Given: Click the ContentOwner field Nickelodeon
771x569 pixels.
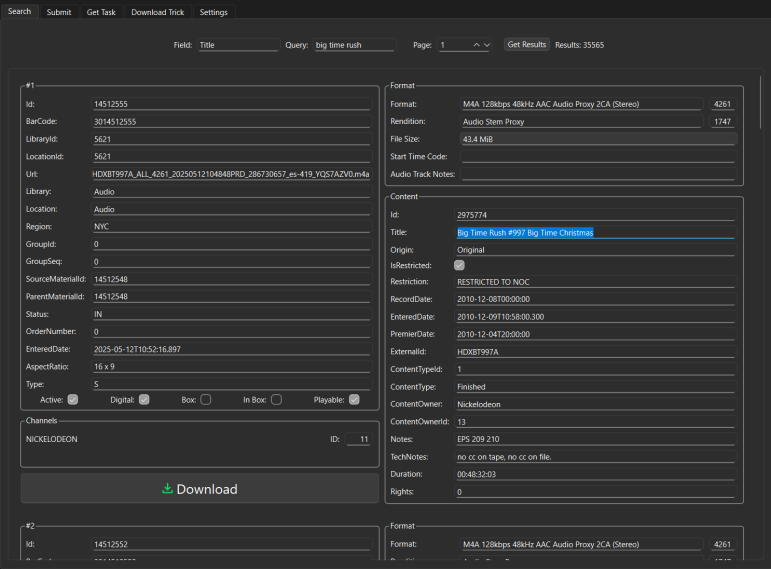Looking at the screenshot, I should point(595,404).
